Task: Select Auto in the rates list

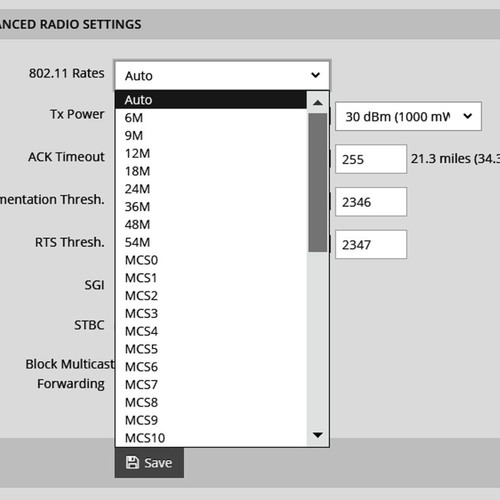Action: [x=211, y=100]
